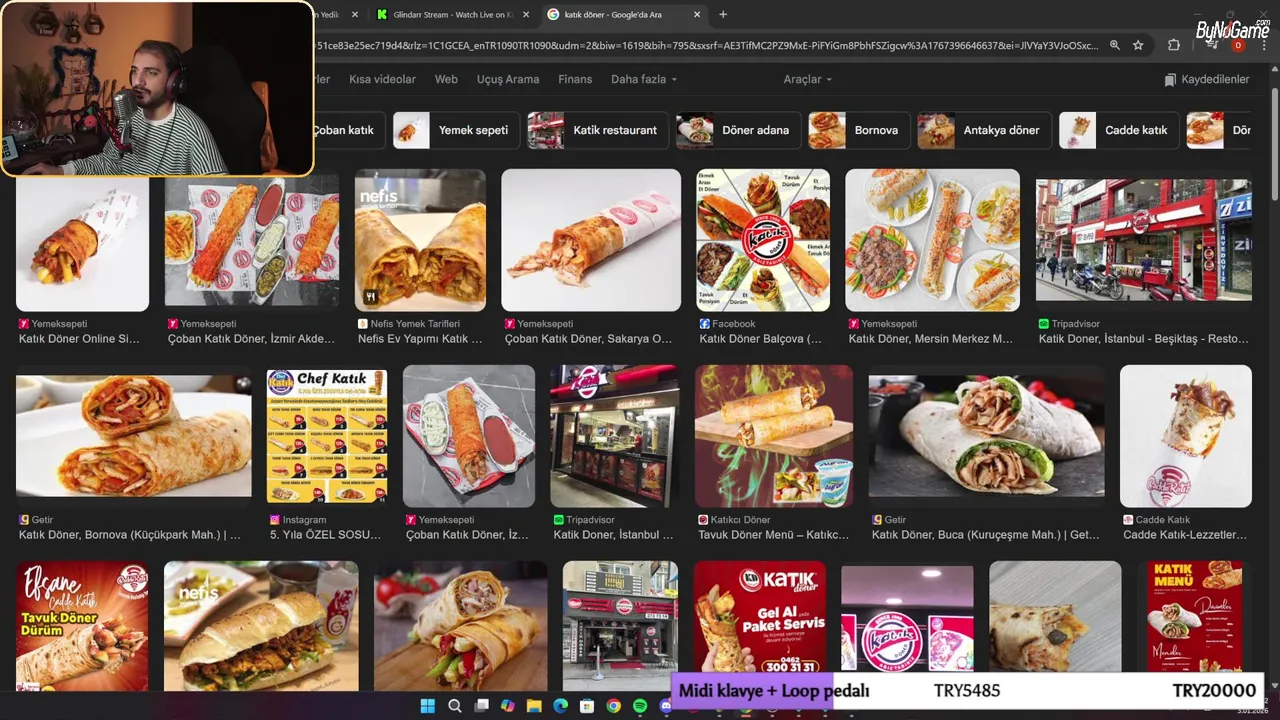Select the Cadde katık suggestion chip
The height and width of the screenshot is (720, 1280).
(1118, 130)
